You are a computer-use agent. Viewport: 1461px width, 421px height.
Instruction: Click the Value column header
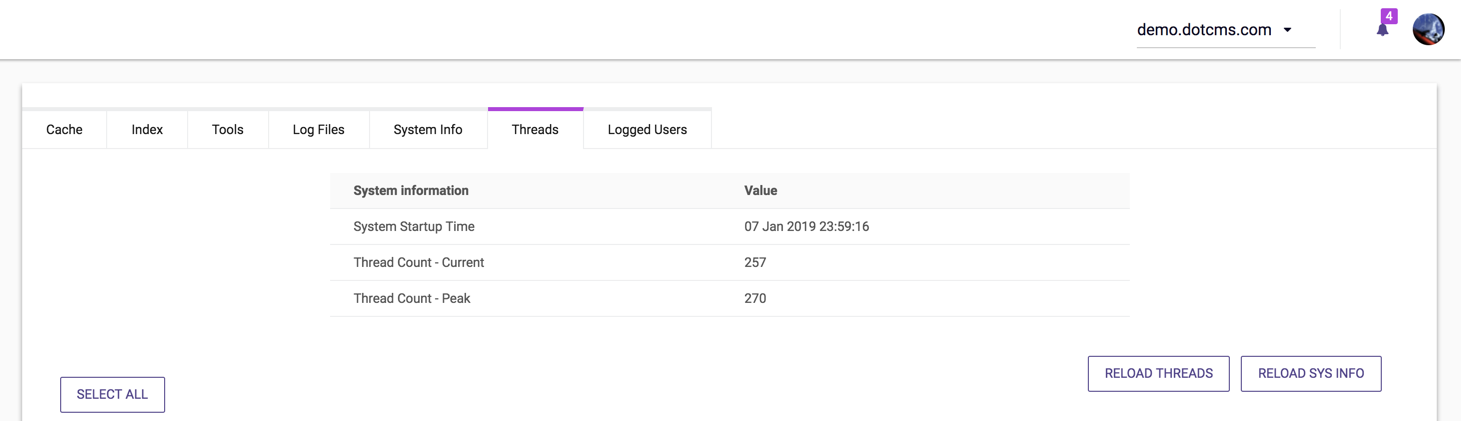point(760,190)
